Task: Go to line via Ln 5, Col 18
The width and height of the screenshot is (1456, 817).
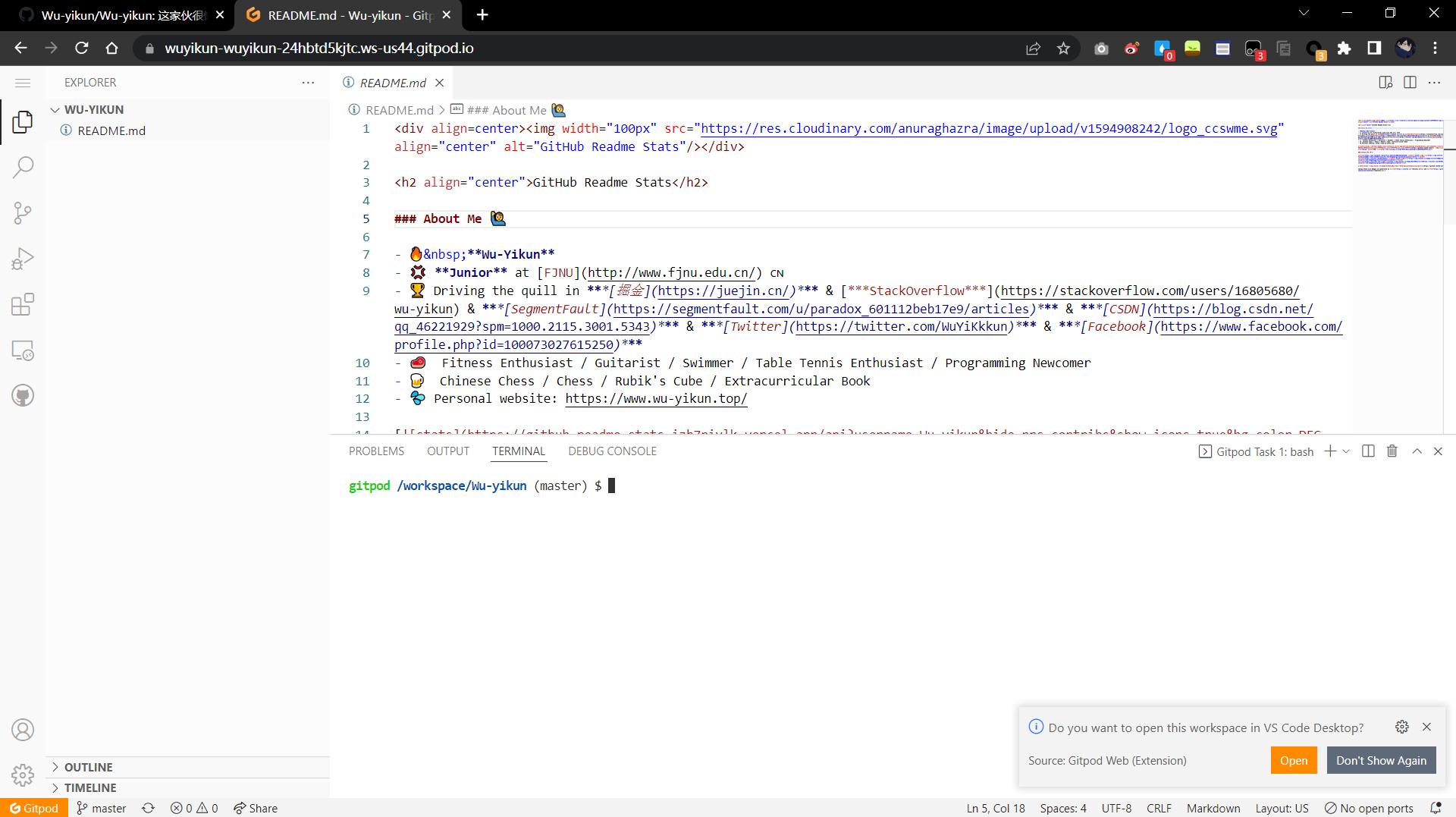Action: (x=996, y=808)
